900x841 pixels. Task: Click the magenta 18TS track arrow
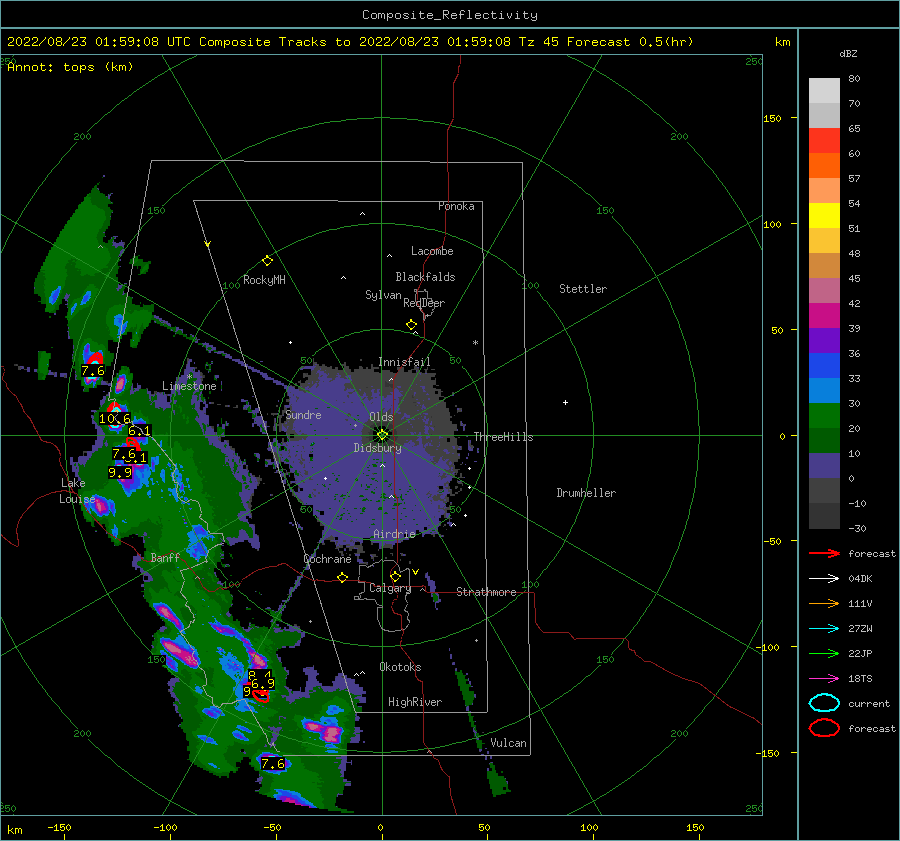tap(824, 679)
